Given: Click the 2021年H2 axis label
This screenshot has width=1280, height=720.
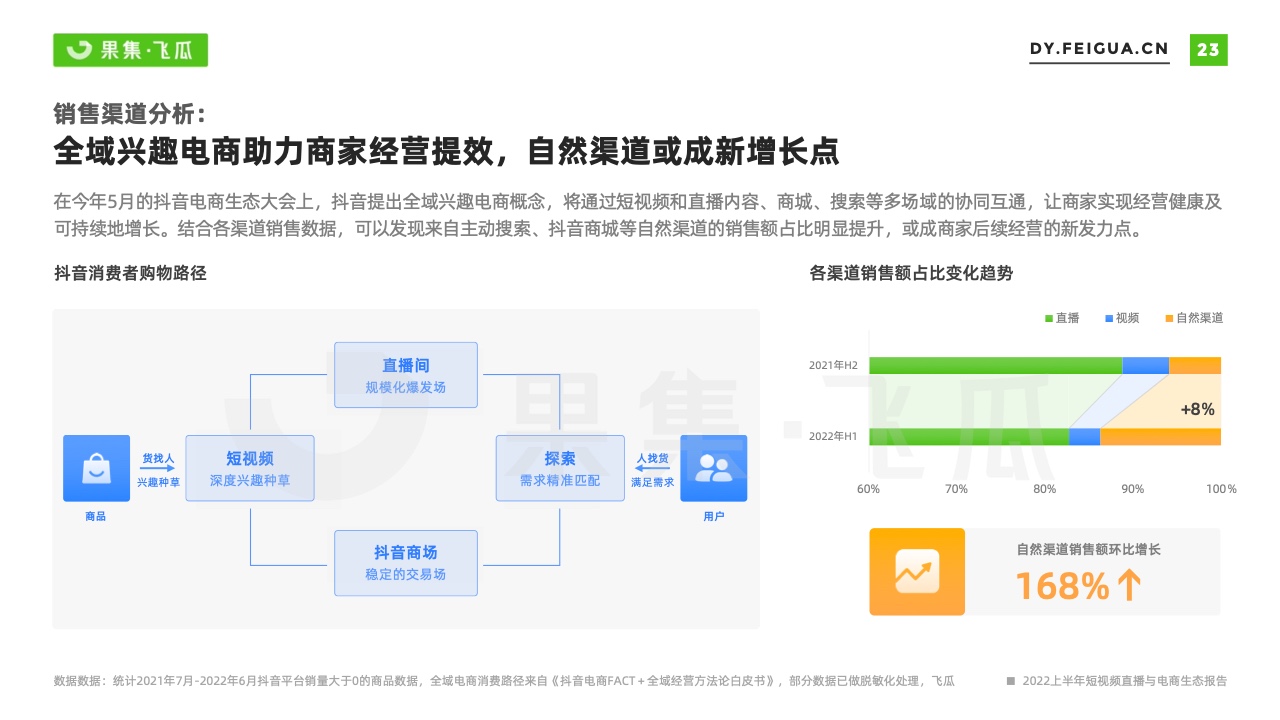Looking at the screenshot, I should (x=834, y=365).
